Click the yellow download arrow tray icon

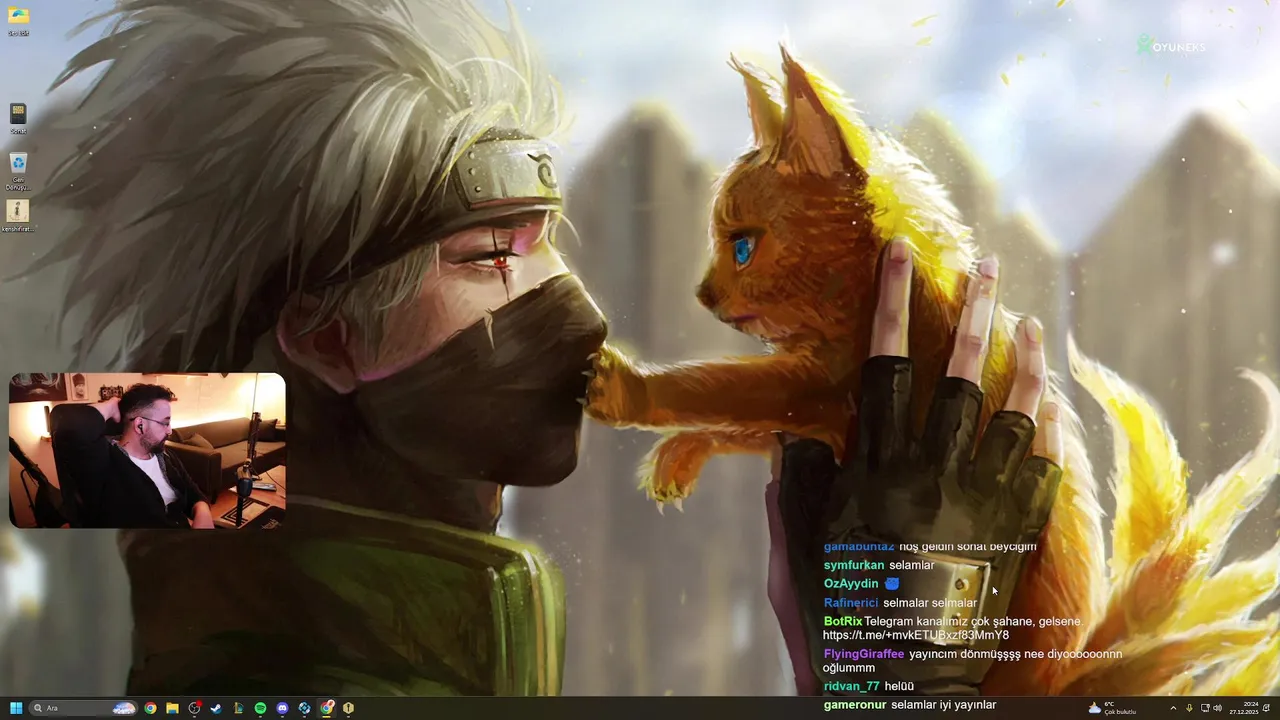pyautogui.click(x=1189, y=708)
